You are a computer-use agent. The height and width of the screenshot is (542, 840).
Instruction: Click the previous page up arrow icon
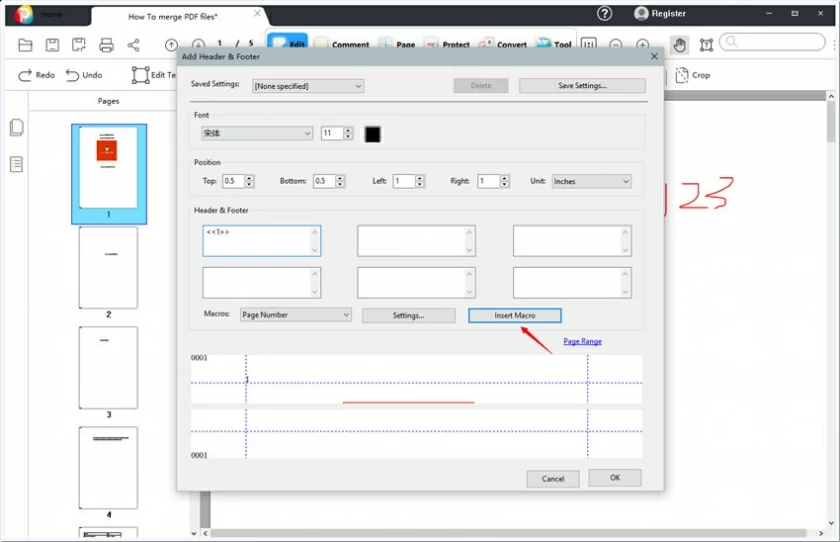171,45
